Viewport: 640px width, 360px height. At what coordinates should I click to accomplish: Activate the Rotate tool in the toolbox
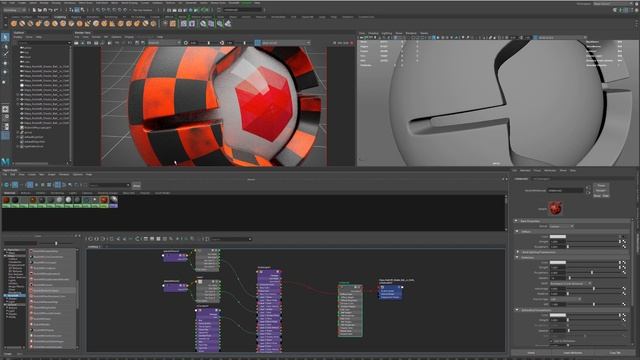pyautogui.click(x=5, y=72)
